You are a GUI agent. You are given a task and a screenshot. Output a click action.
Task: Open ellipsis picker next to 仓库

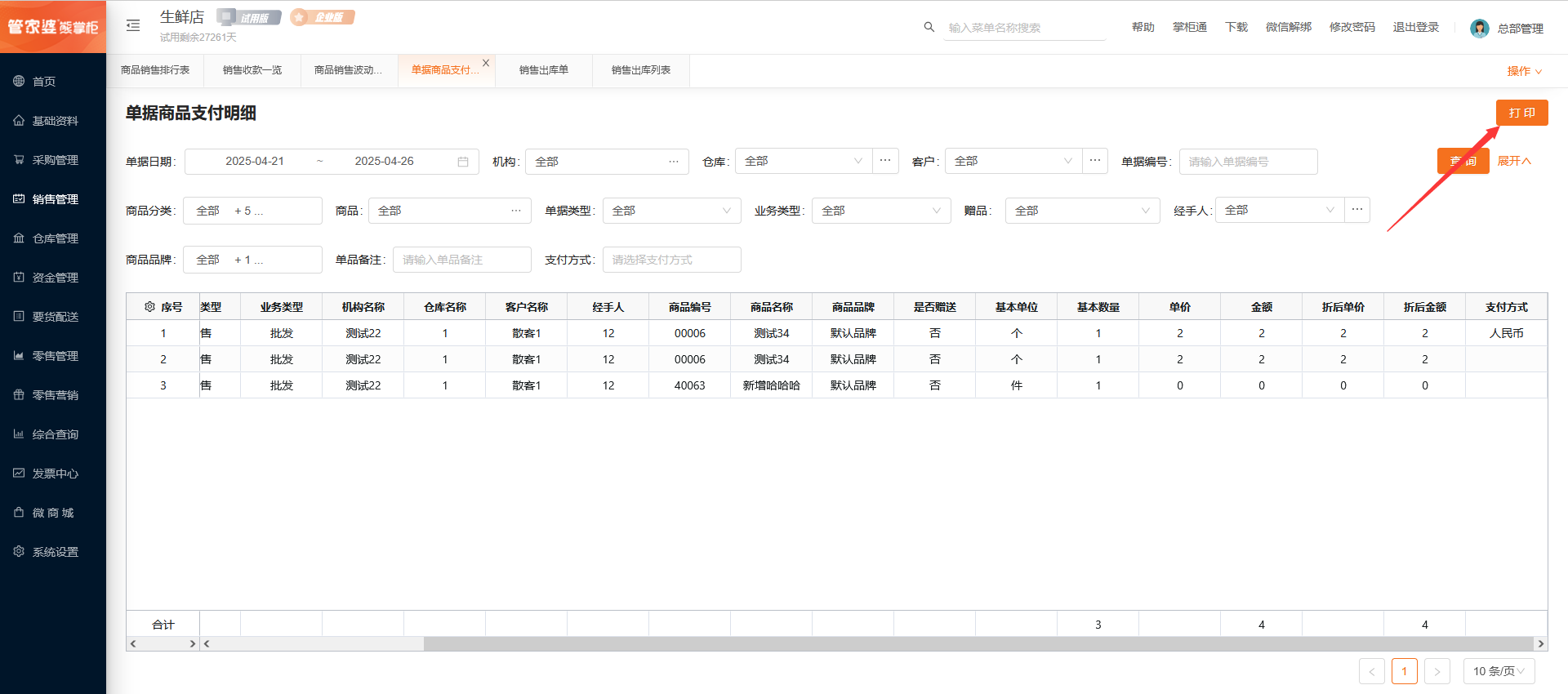(x=885, y=161)
